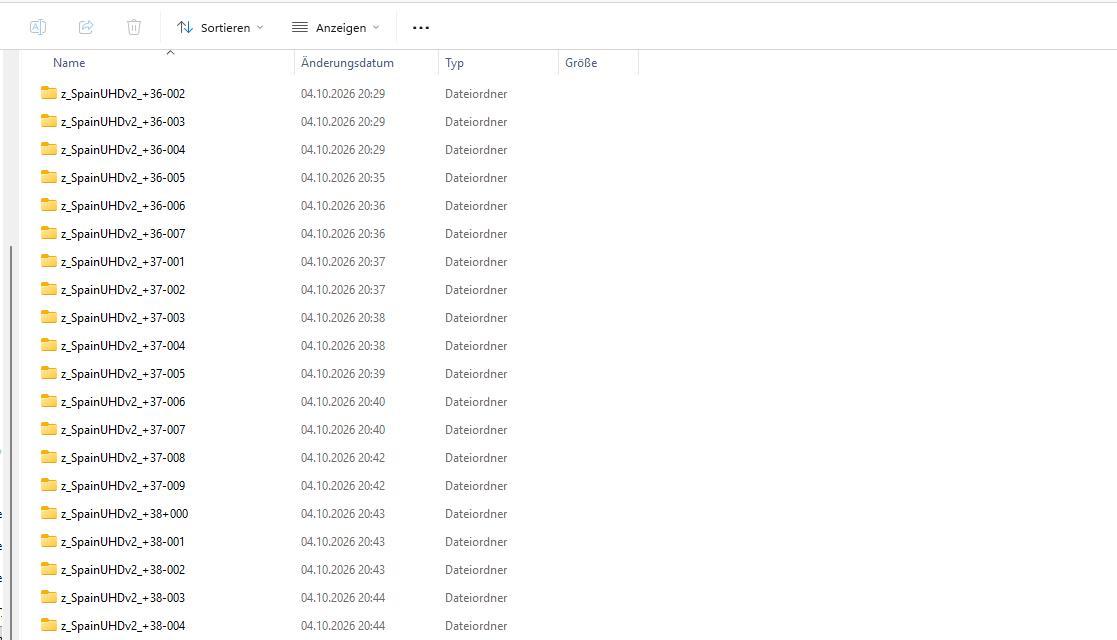Select folder name z_SpainUHDv2_+38-003
Viewport: 1117px width, 640px height.
point(123,597)
